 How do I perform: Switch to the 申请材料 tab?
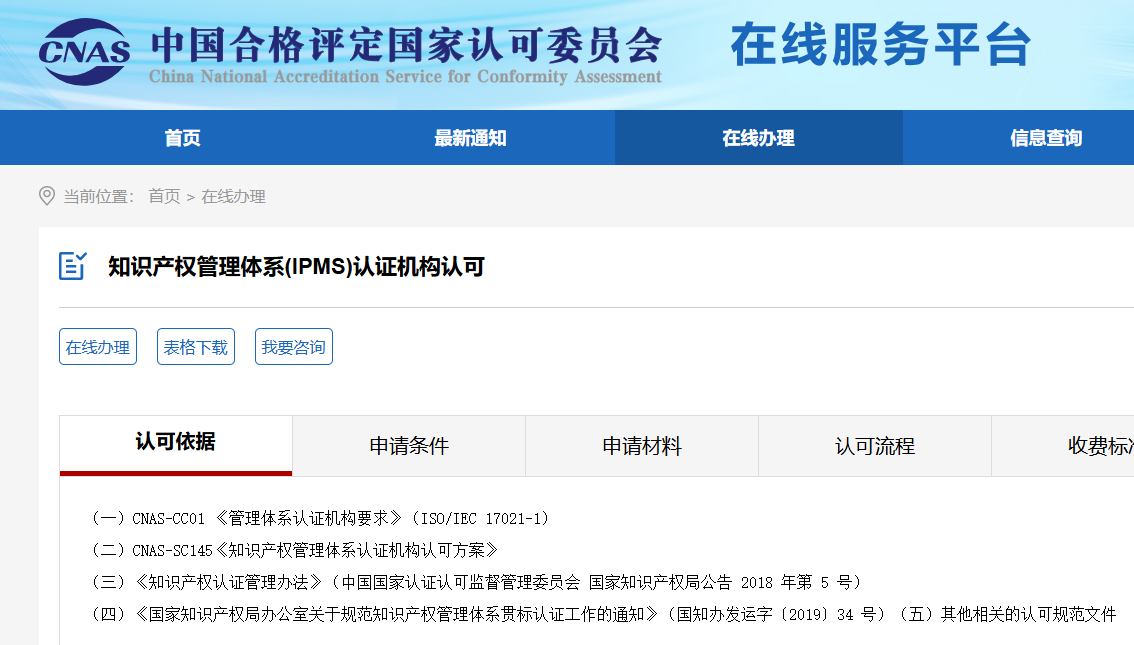642,445
